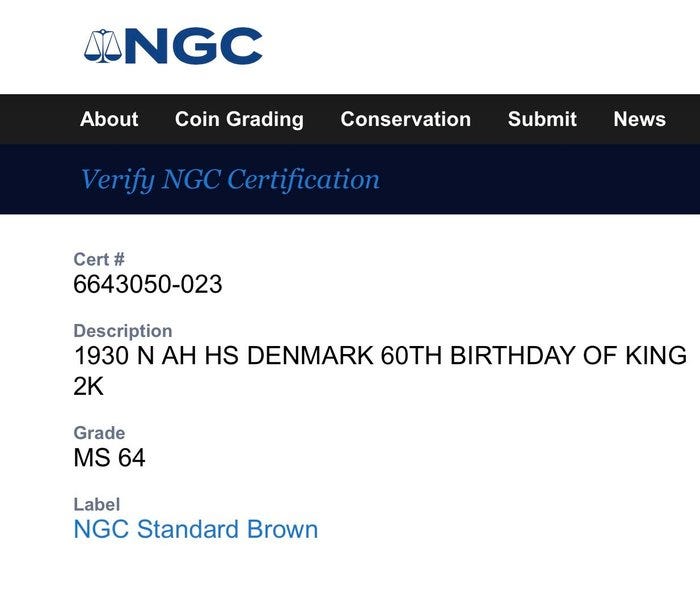Click the Grade field label
Screen dimensions: 700x590
[99, 433]
